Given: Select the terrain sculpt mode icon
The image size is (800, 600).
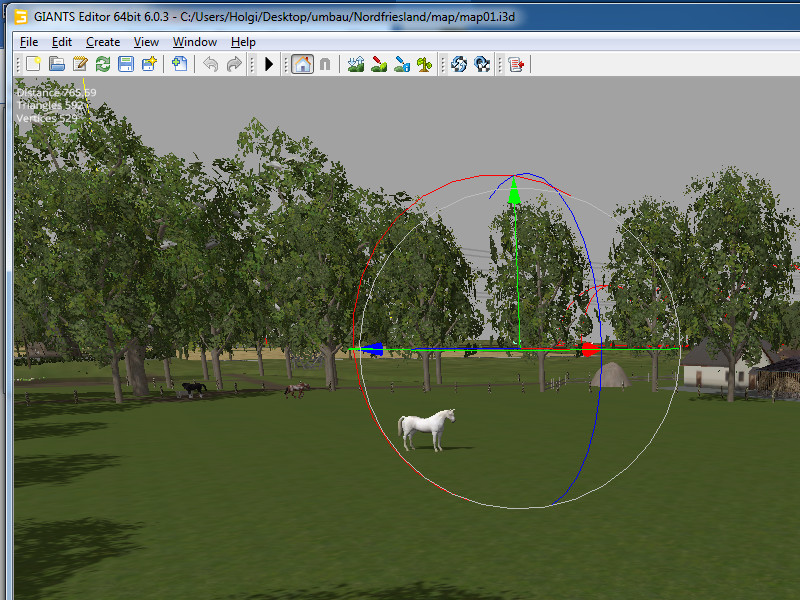Looking at the screenshot, I should point(356,64).
